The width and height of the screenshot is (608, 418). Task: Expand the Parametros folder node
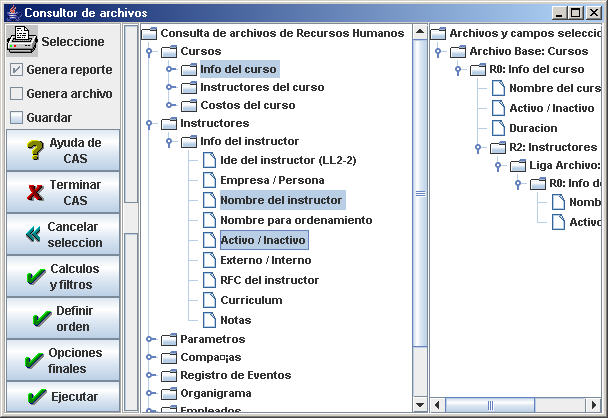149,339
